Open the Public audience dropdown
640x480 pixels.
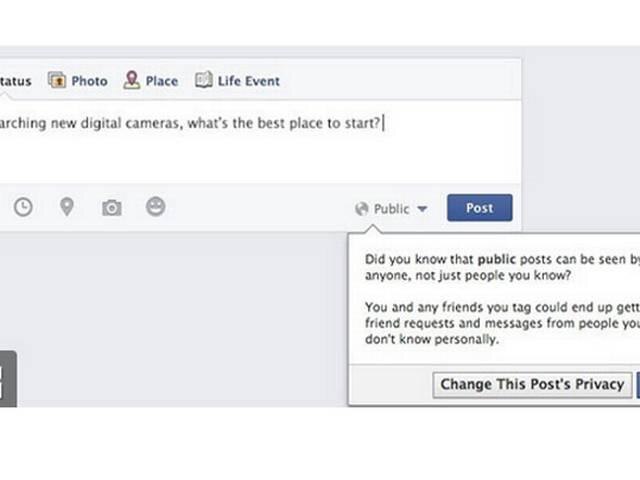pos(391,209)
